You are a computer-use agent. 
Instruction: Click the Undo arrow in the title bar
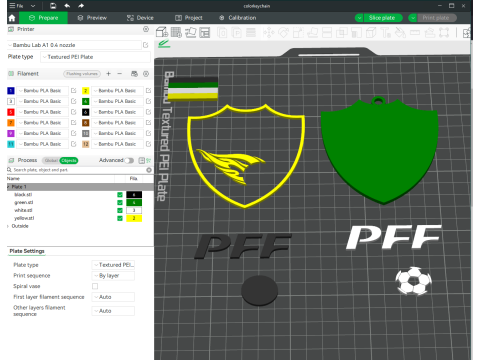[x=67, y=6]
